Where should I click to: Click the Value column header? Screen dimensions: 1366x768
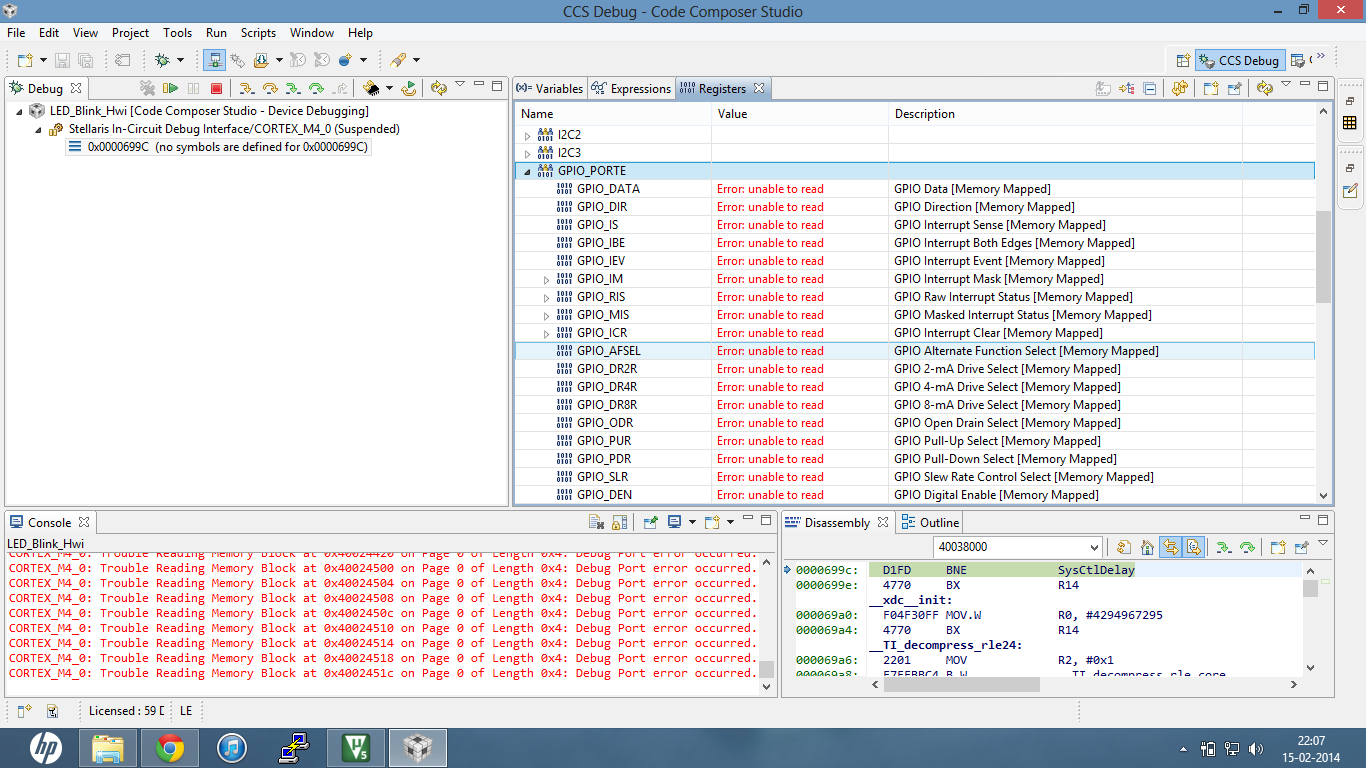[x=799, y=114]
